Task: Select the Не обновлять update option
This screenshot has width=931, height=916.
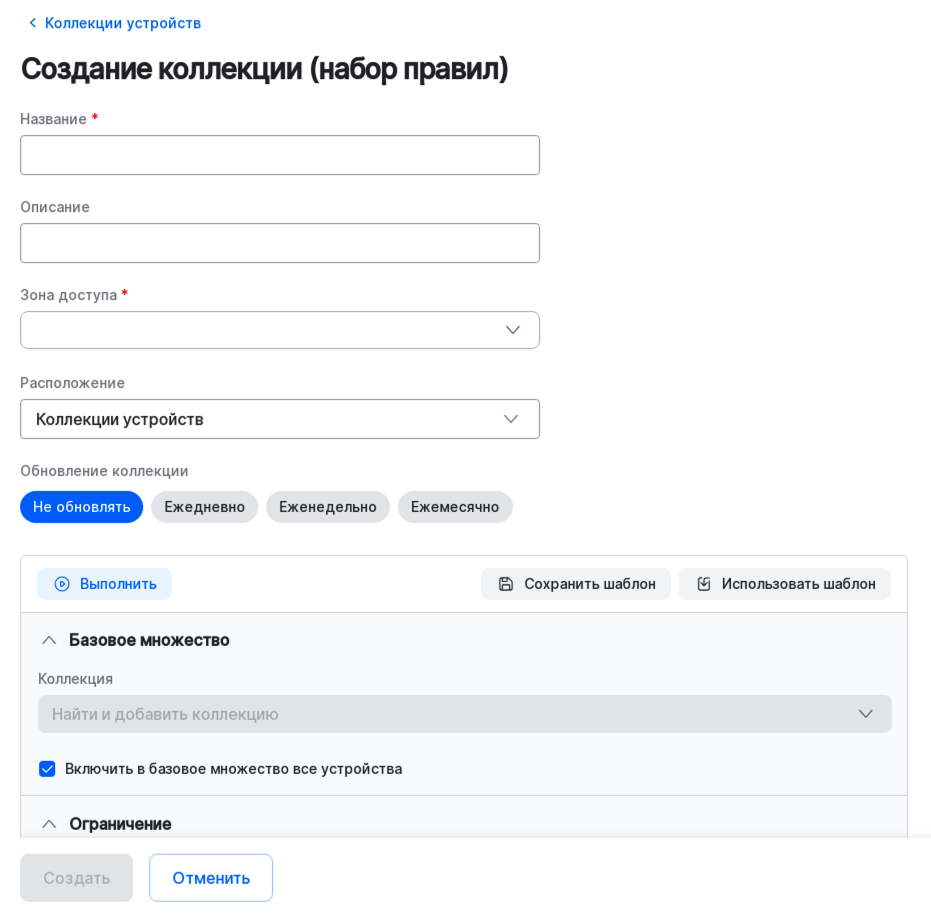Action: (82, 507)
